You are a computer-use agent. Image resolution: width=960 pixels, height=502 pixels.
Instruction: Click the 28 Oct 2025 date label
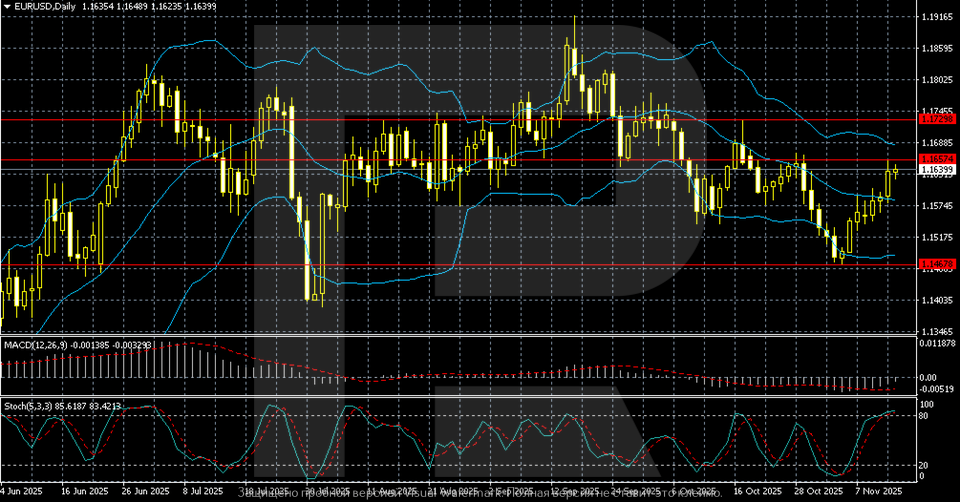click(813, 492)
